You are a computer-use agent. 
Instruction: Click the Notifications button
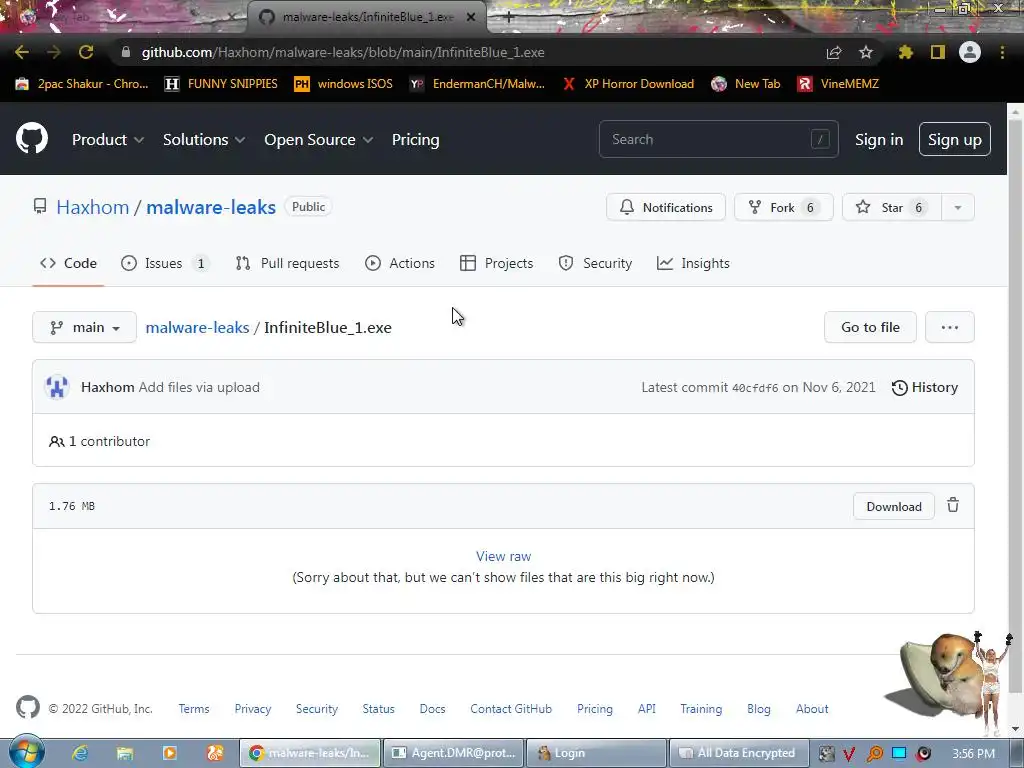point(665,208)
